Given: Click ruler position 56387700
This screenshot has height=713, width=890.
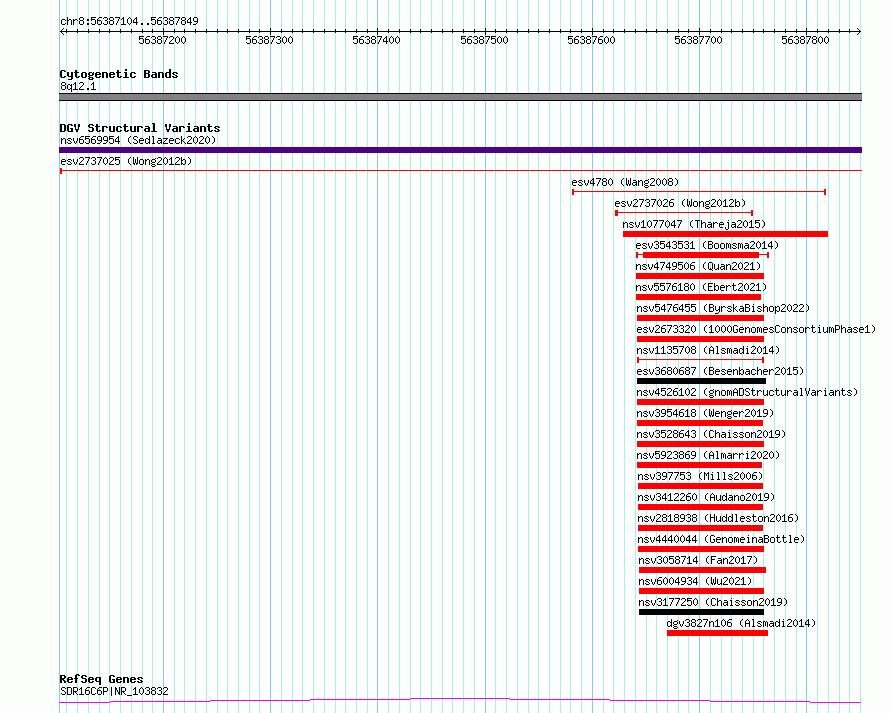Looking at the screenshot, I should pos(698,40).
